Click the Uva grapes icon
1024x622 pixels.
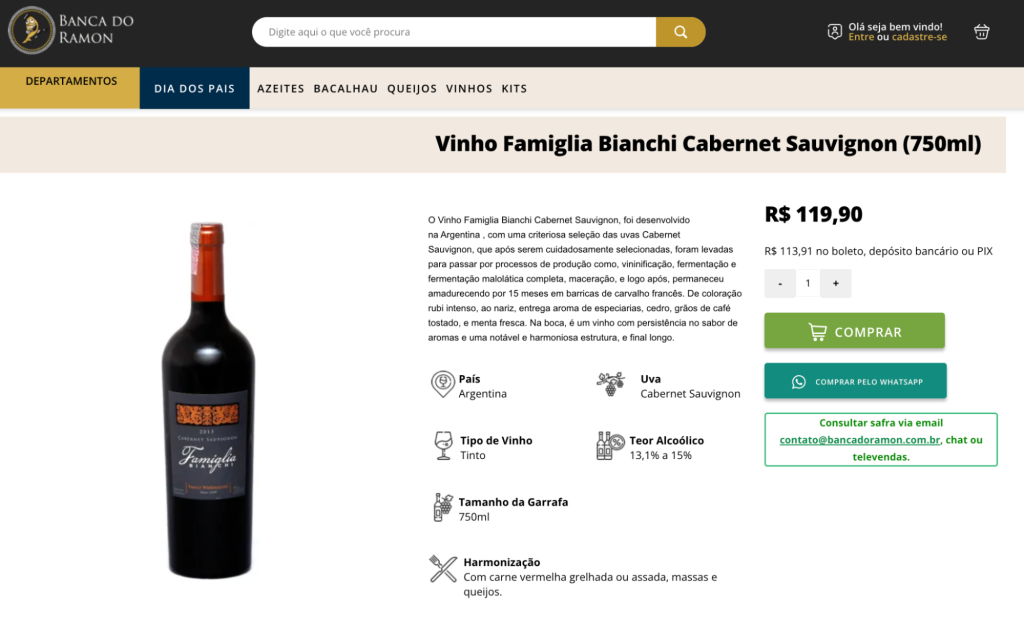(x=611, y=384)
